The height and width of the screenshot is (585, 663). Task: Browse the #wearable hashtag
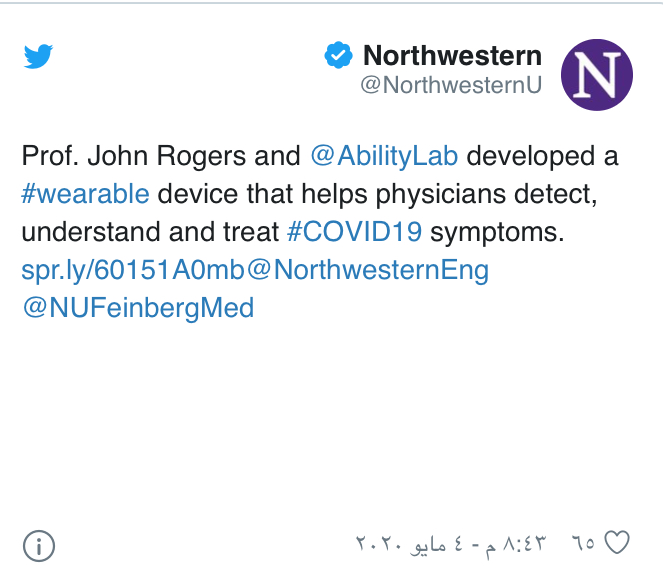coord(85,194)
